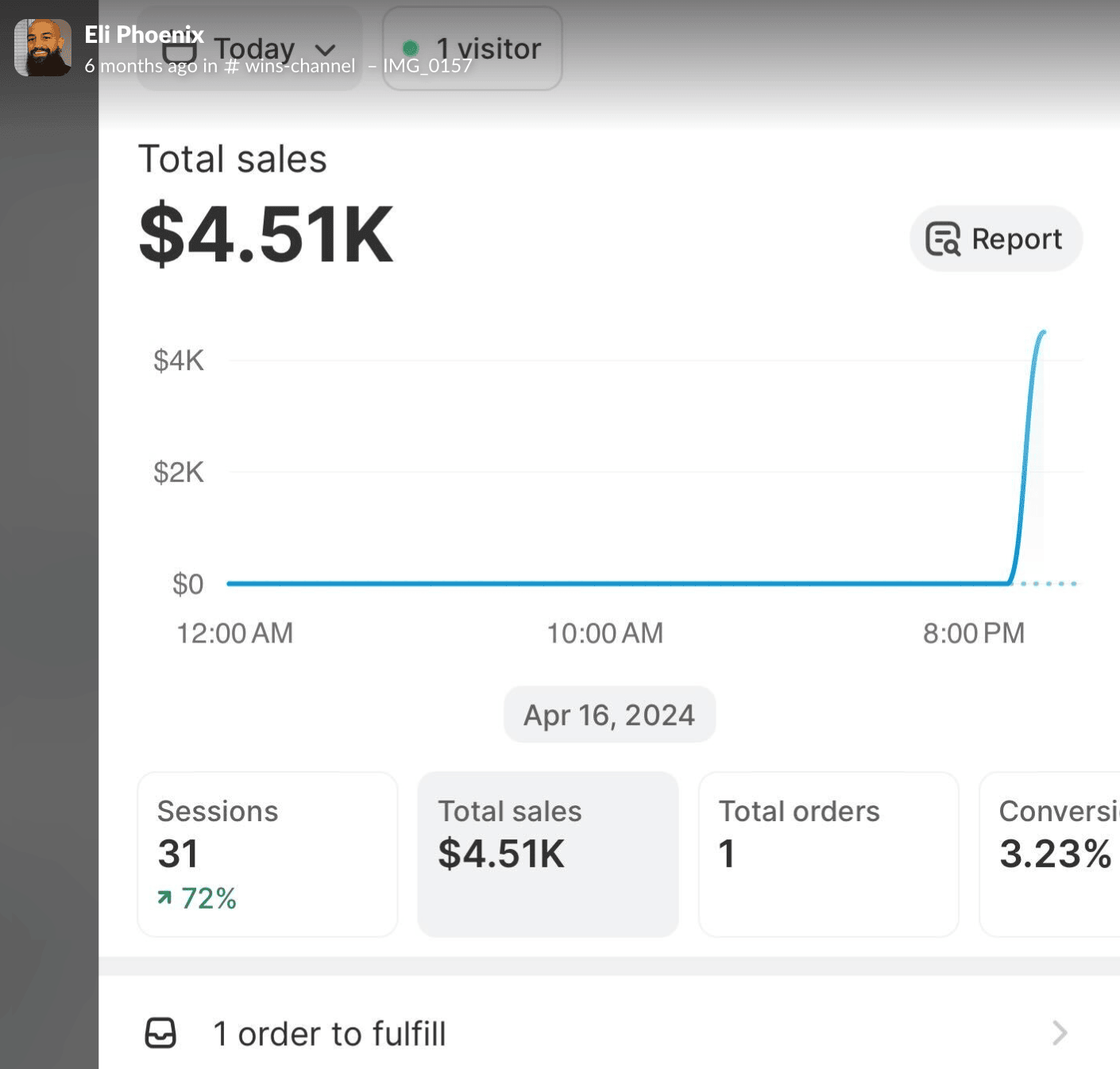Viewport: 1120px width, 1069px height.
Task: Open the 1 visitor live view
Action: pos(488,48)
